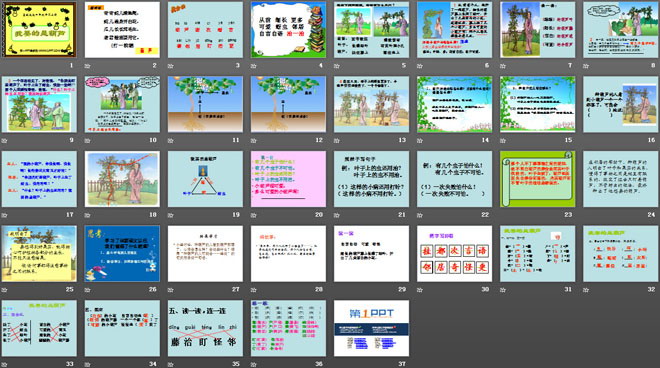The width and height of the screenshot is (660, 368).
Task: Click the animation star under slide 11
Action: pos(171,140)
